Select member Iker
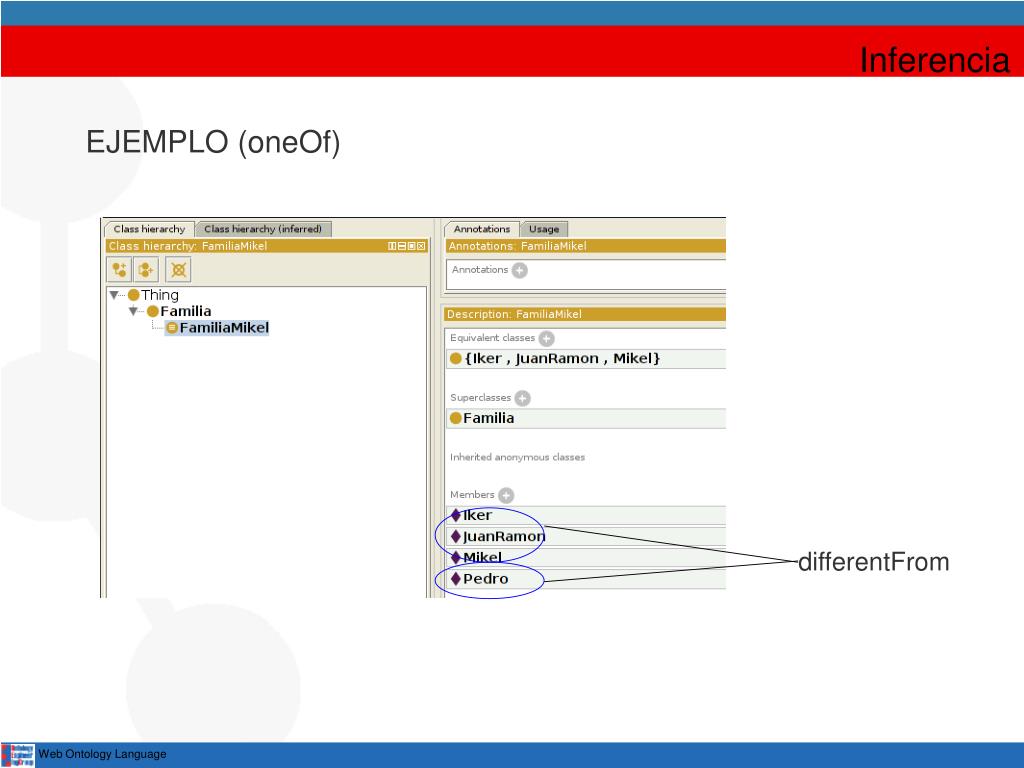 (586, 515)
